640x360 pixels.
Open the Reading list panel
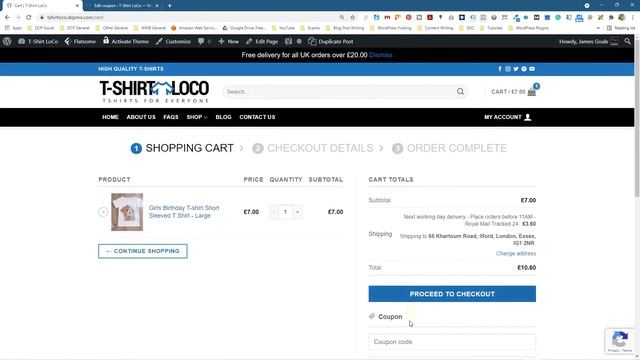(621, 28)
